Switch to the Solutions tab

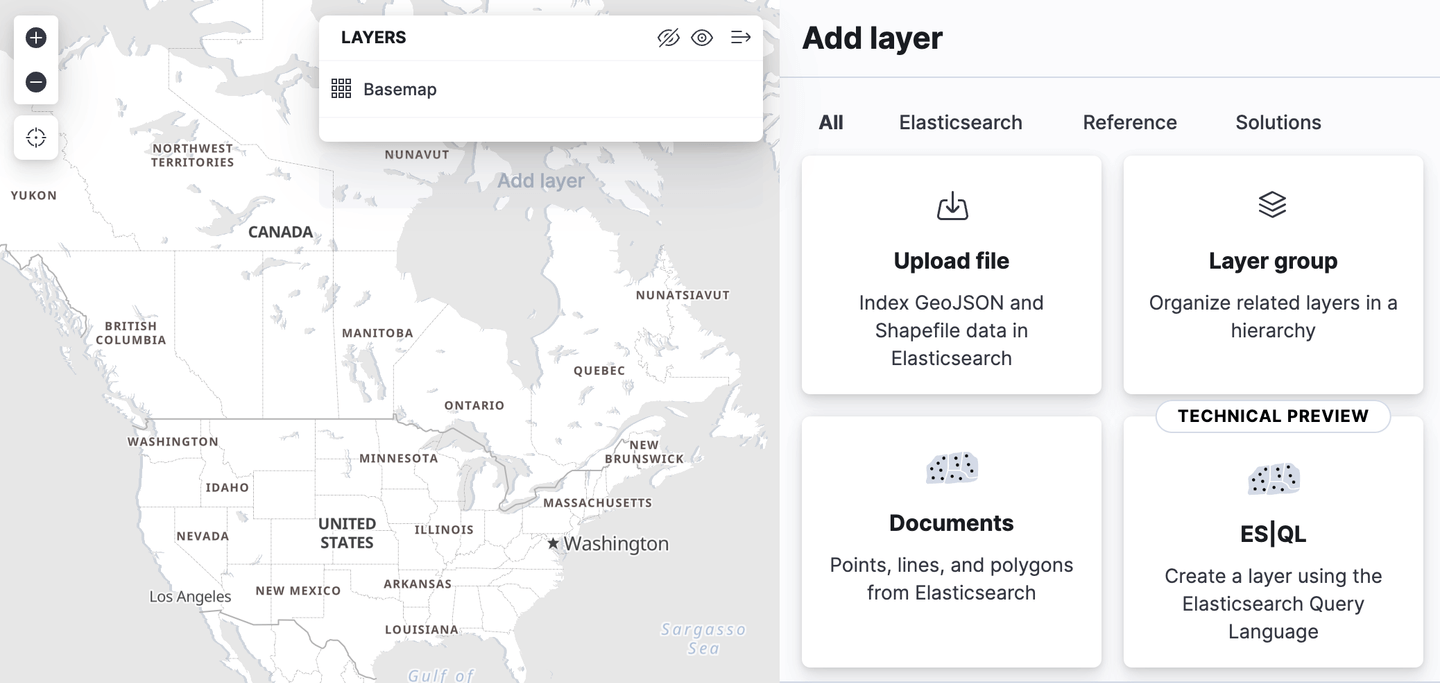(x=1277, y=122)
